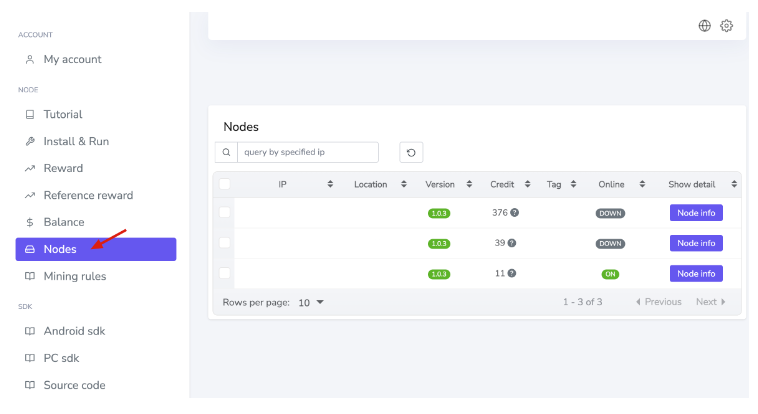The width and height of the screenshot is (758, 414).
Task: Click the My account person icon
Action: pyautogui.click(x=30, y=59)
